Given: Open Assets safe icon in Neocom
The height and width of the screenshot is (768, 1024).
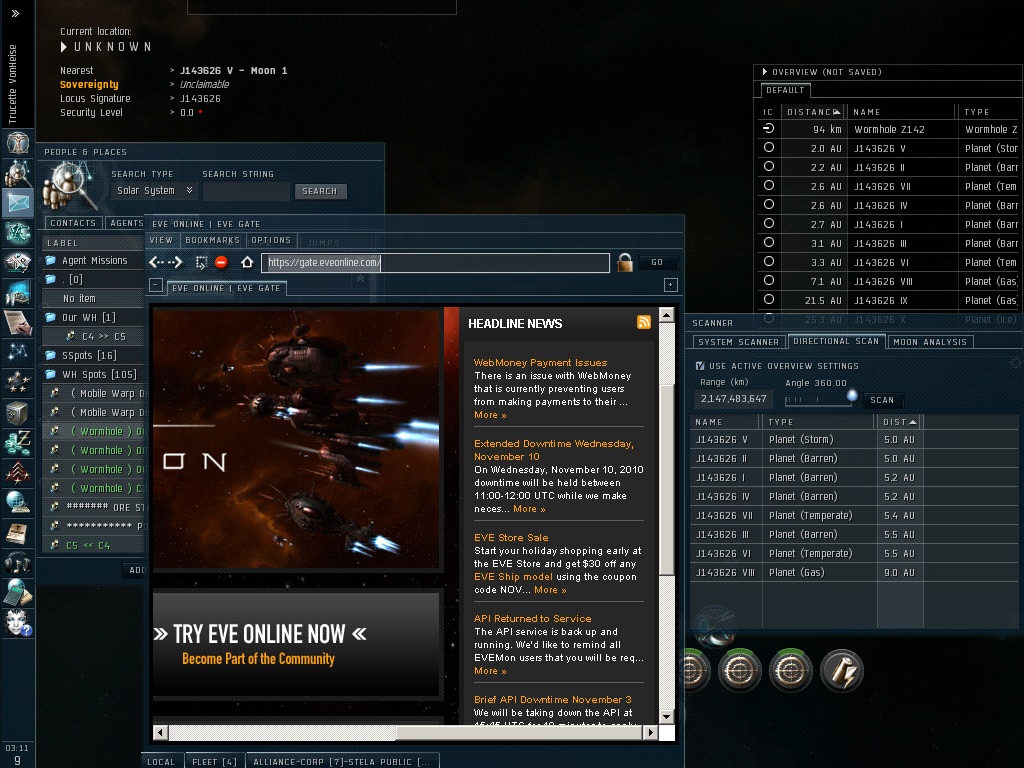Looking at the screenshot, I should (18, 412).
